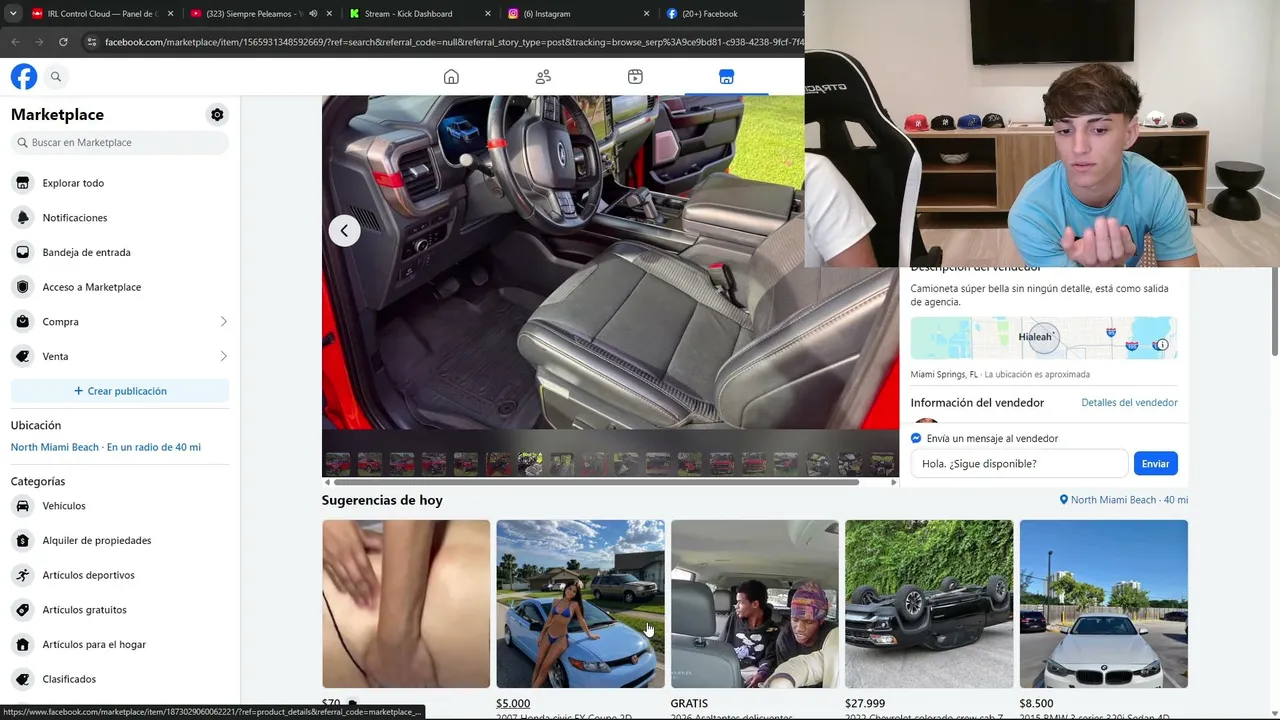
Task: Open the Friends section
Action: coord(543,77)
